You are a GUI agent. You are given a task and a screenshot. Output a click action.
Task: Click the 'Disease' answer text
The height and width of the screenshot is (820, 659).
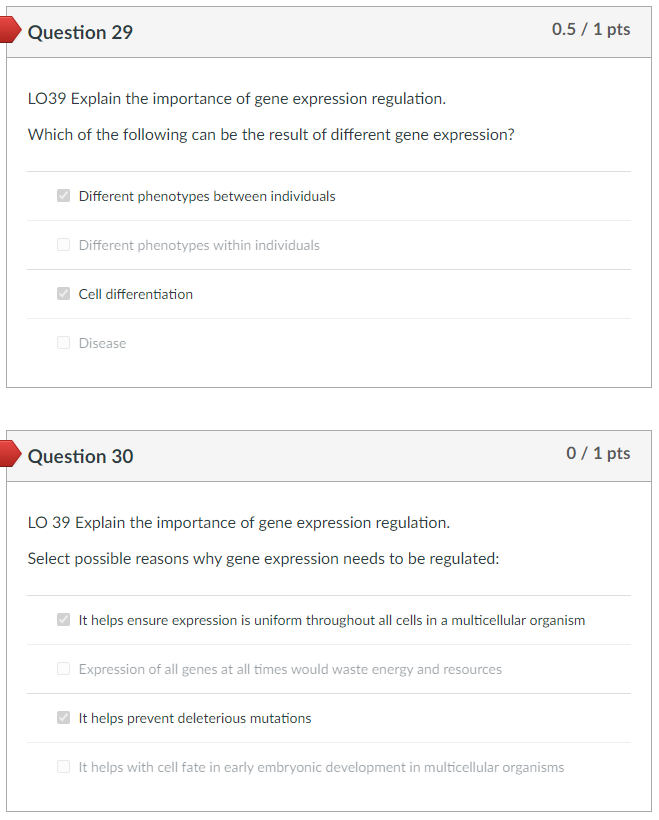(x=101, y=342)
